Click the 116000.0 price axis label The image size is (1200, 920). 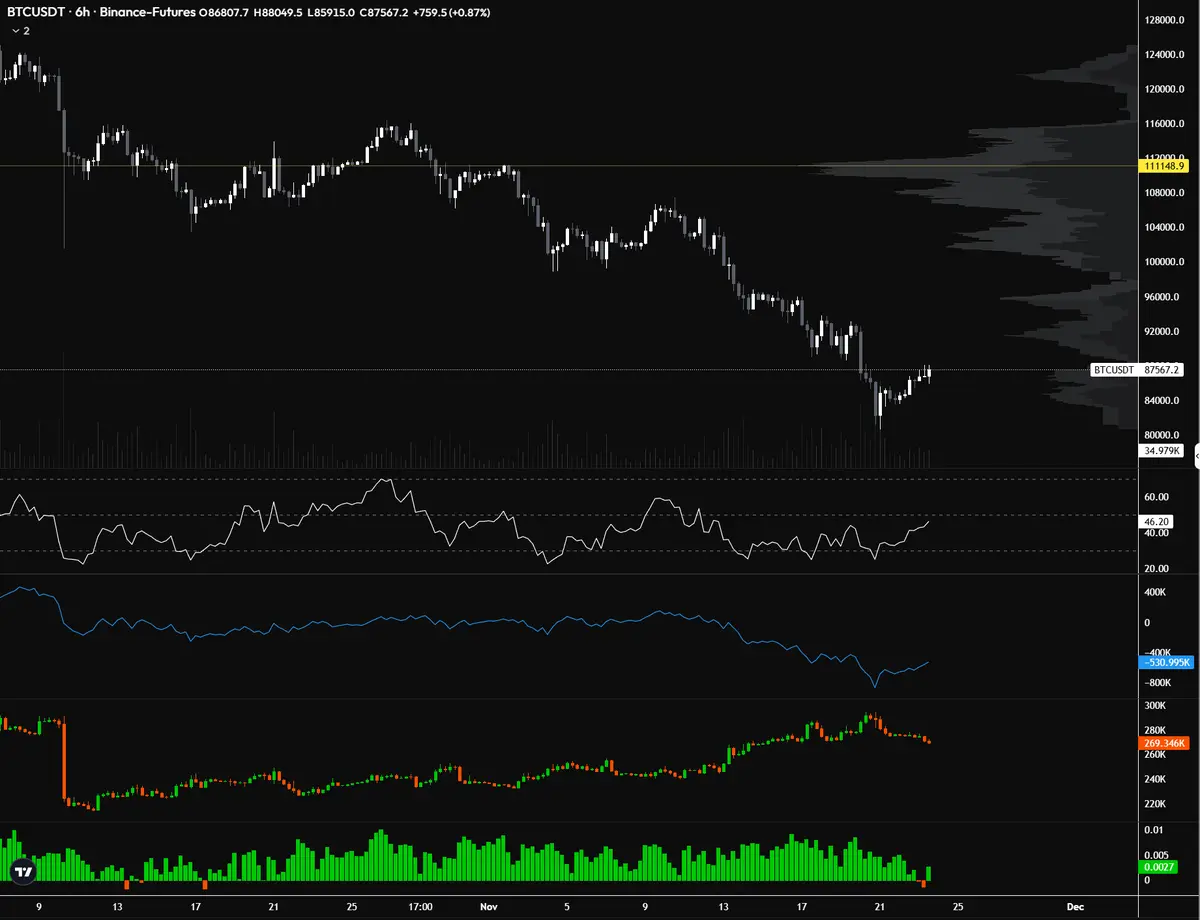point(1164,124)
